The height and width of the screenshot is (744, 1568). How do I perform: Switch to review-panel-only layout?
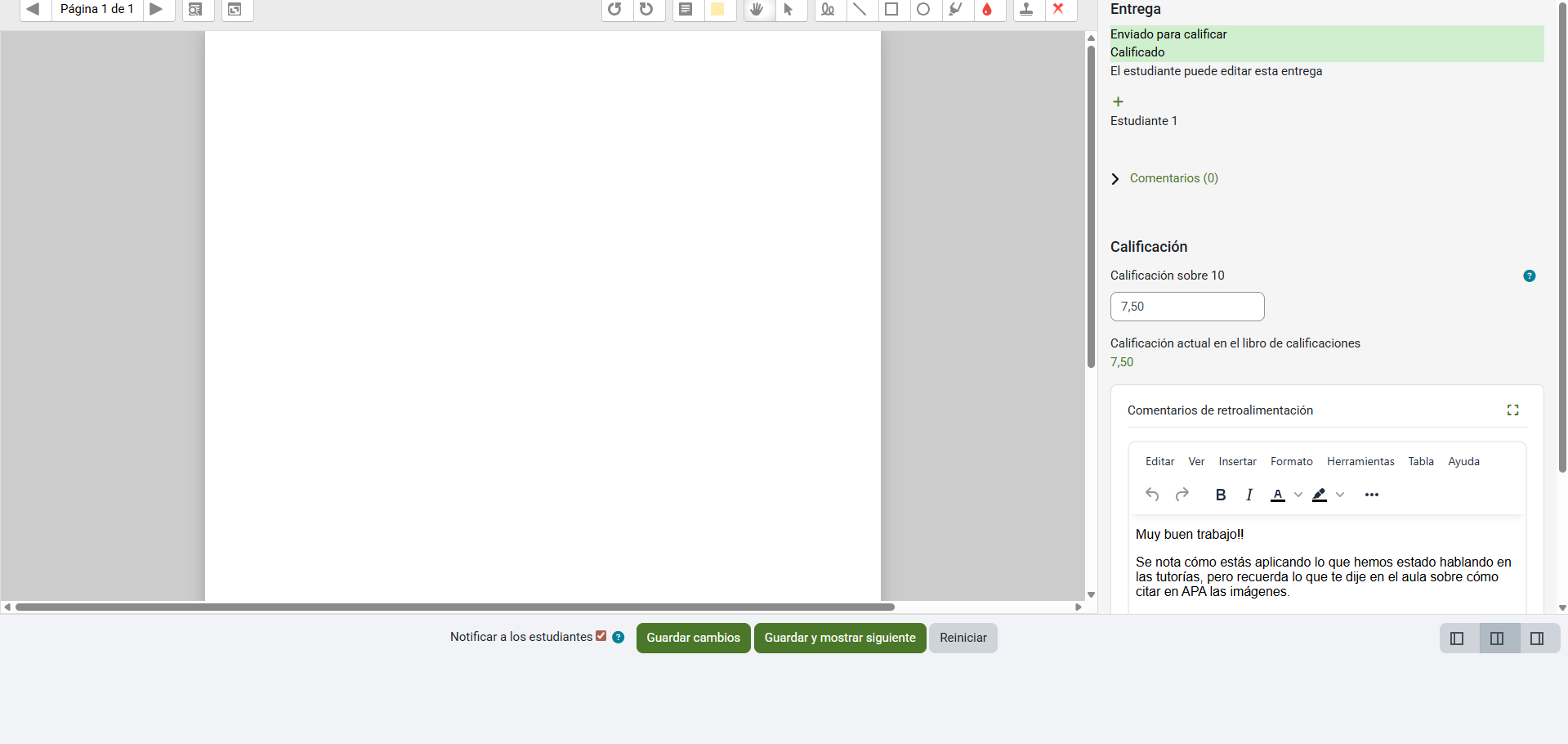1457,639
